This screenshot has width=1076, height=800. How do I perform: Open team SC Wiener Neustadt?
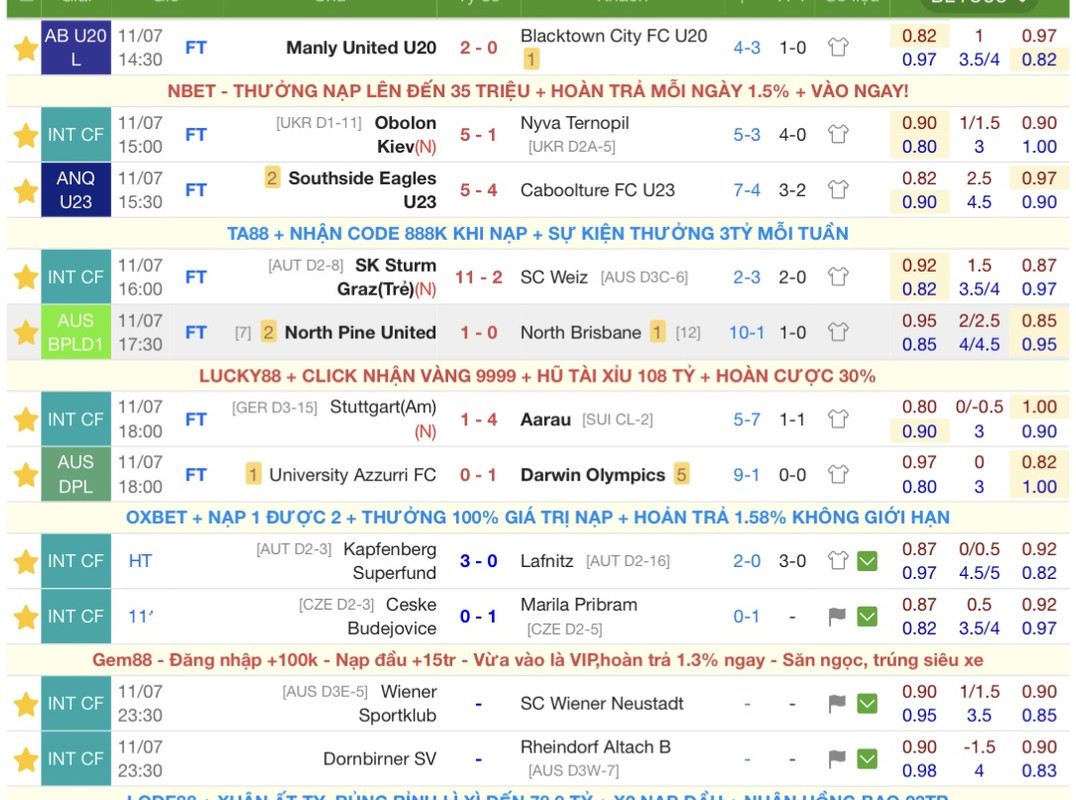[602, 703]
